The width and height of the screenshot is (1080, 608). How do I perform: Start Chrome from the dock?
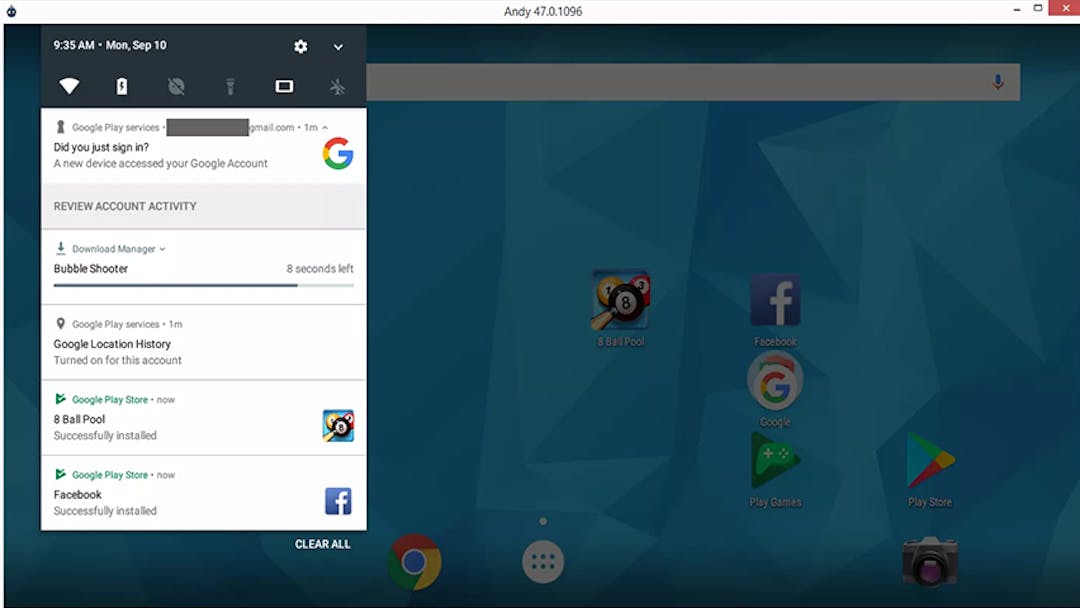pos(414,562)
